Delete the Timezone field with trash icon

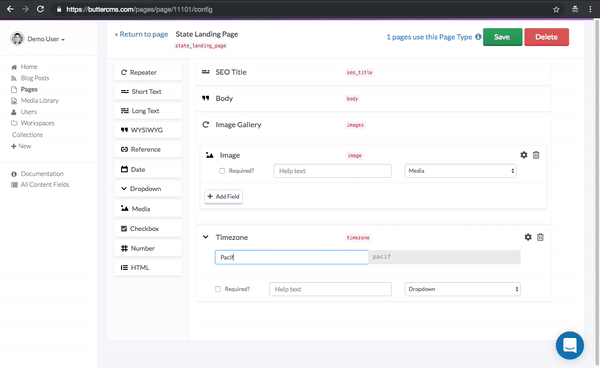pyautogui.click(x=540, y=237)
